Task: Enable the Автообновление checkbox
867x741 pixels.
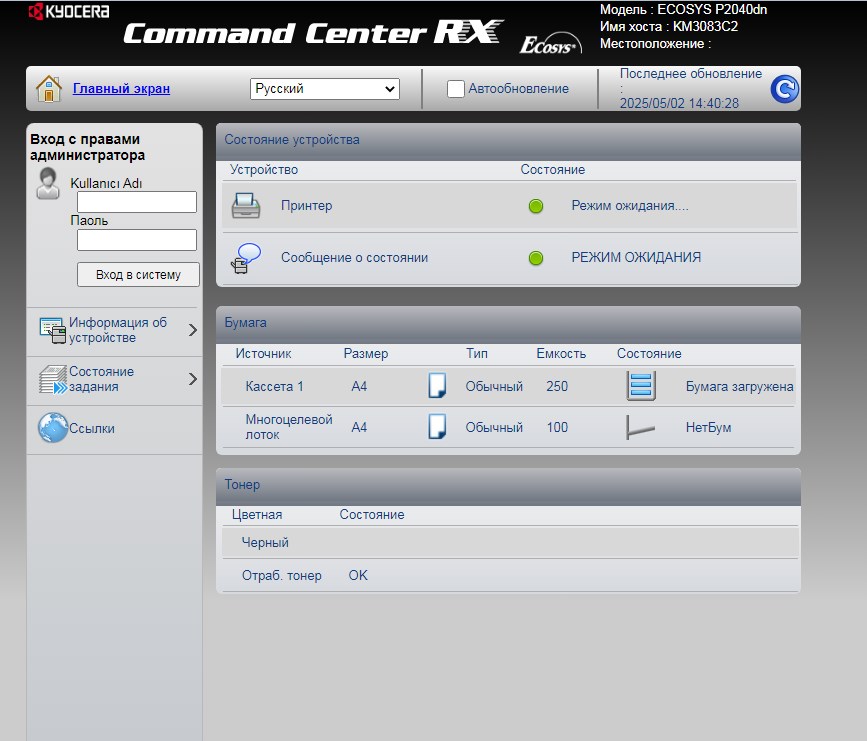Action: click(456, 89)
